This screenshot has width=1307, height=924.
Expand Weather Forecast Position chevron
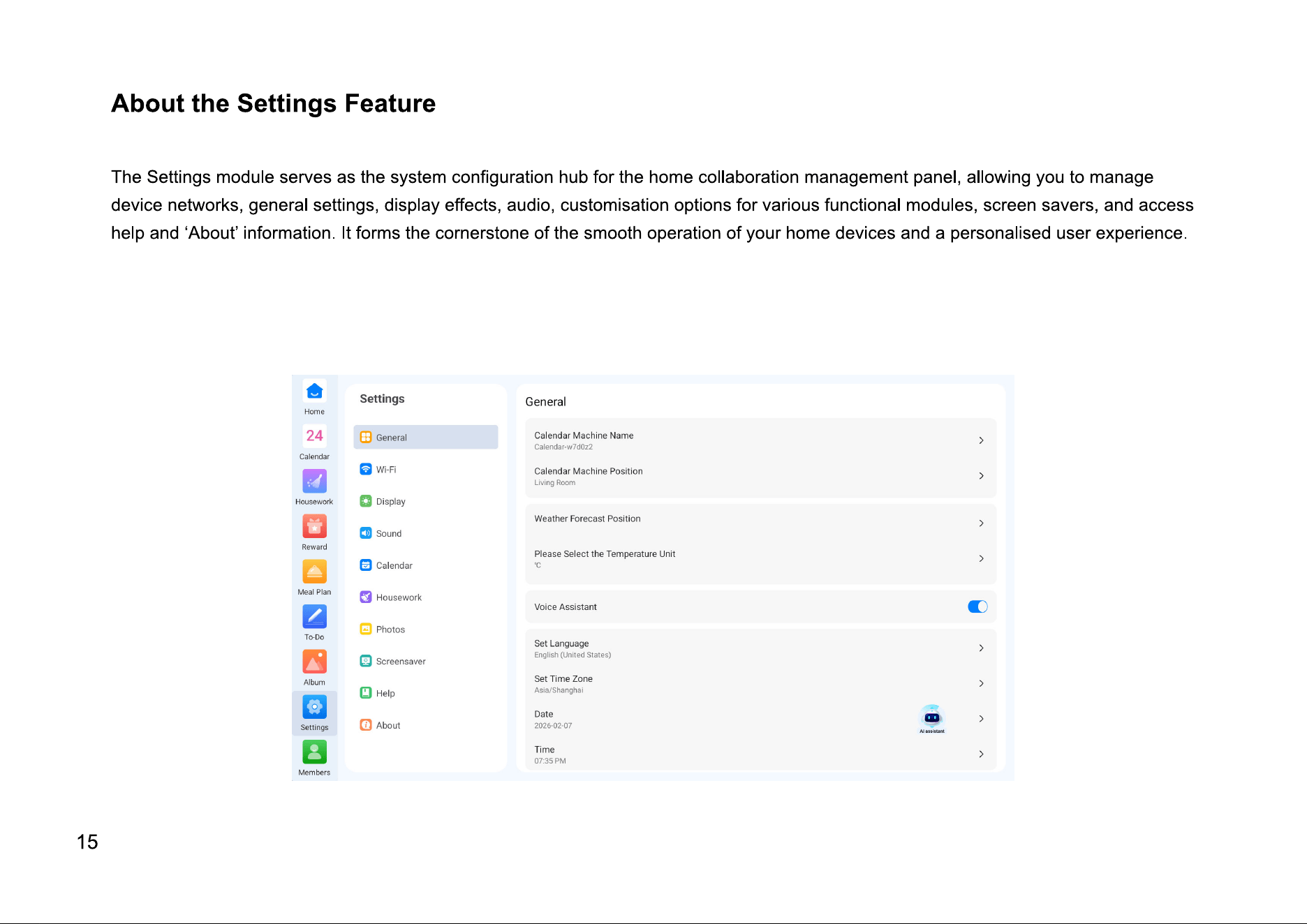pyautogui.click(x=981, y=523)
